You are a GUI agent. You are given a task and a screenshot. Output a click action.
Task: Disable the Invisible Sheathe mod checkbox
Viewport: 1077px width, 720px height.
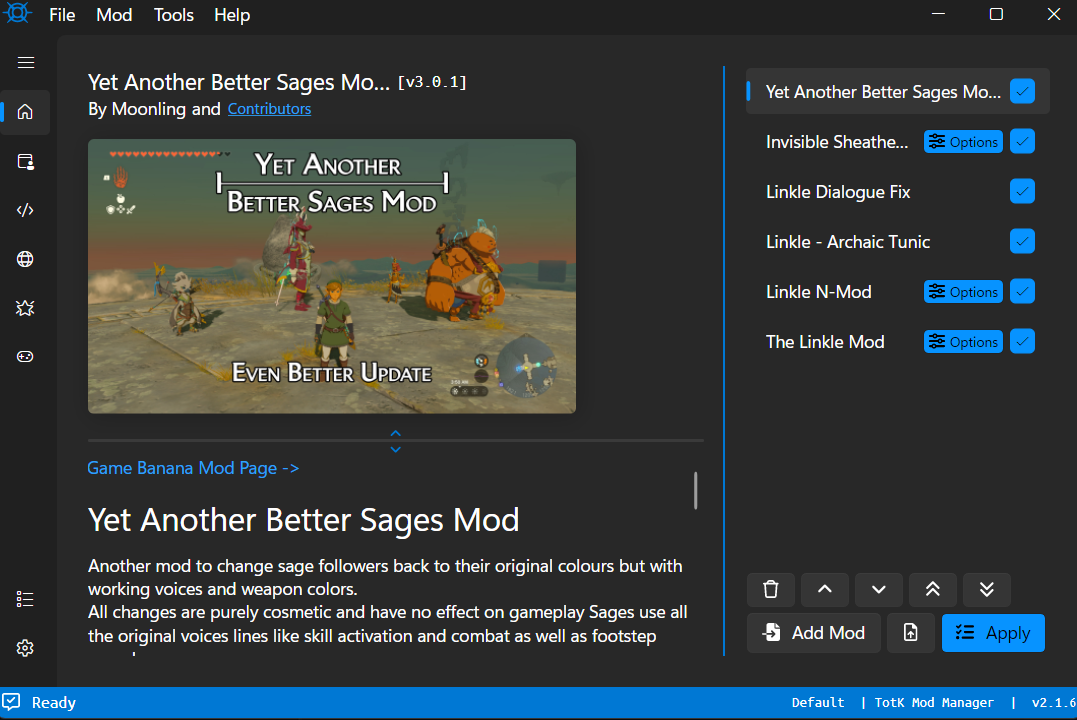coord(1023,142)
